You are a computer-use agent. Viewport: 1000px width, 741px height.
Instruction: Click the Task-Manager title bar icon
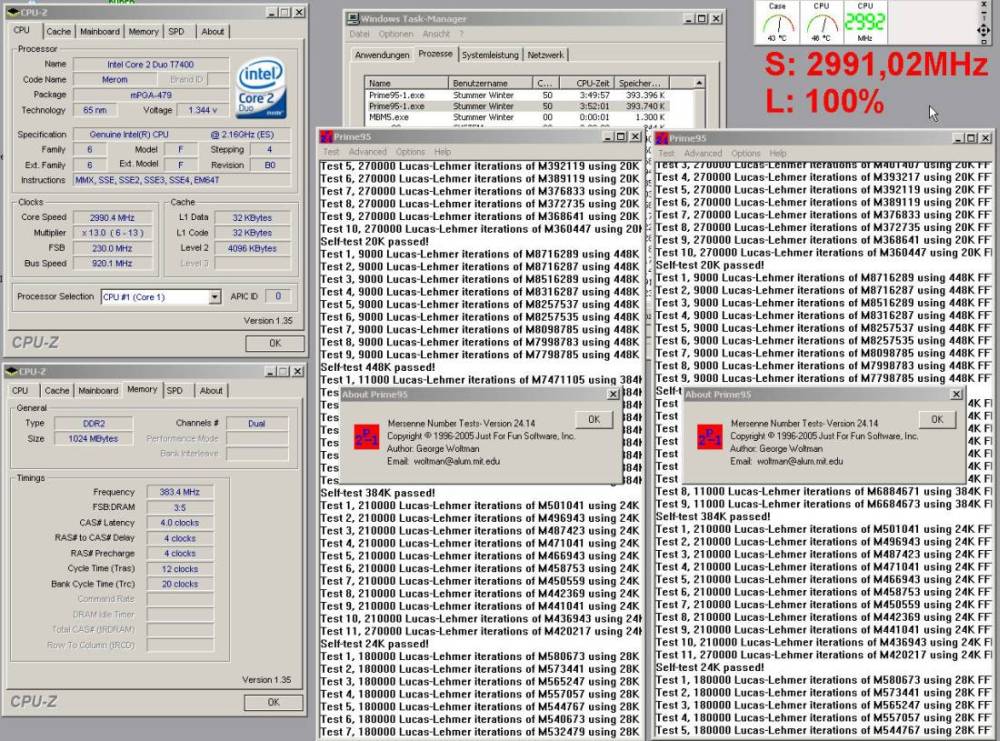[353, 18]
